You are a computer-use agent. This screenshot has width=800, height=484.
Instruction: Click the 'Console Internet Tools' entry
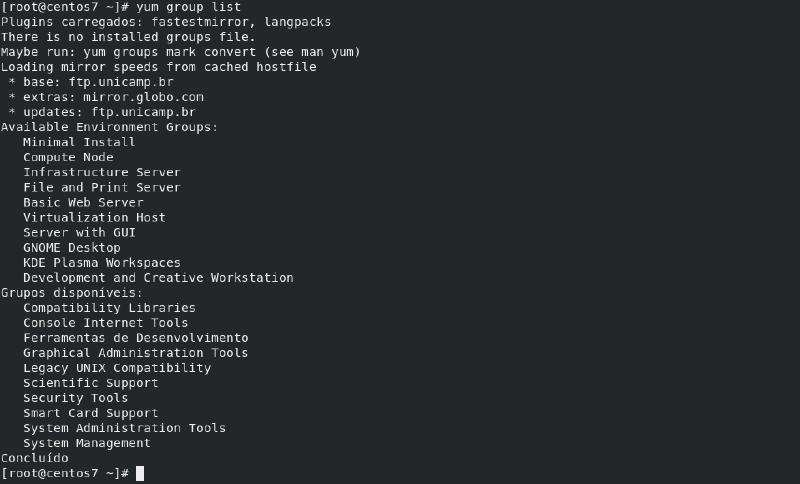coord(105,323)
